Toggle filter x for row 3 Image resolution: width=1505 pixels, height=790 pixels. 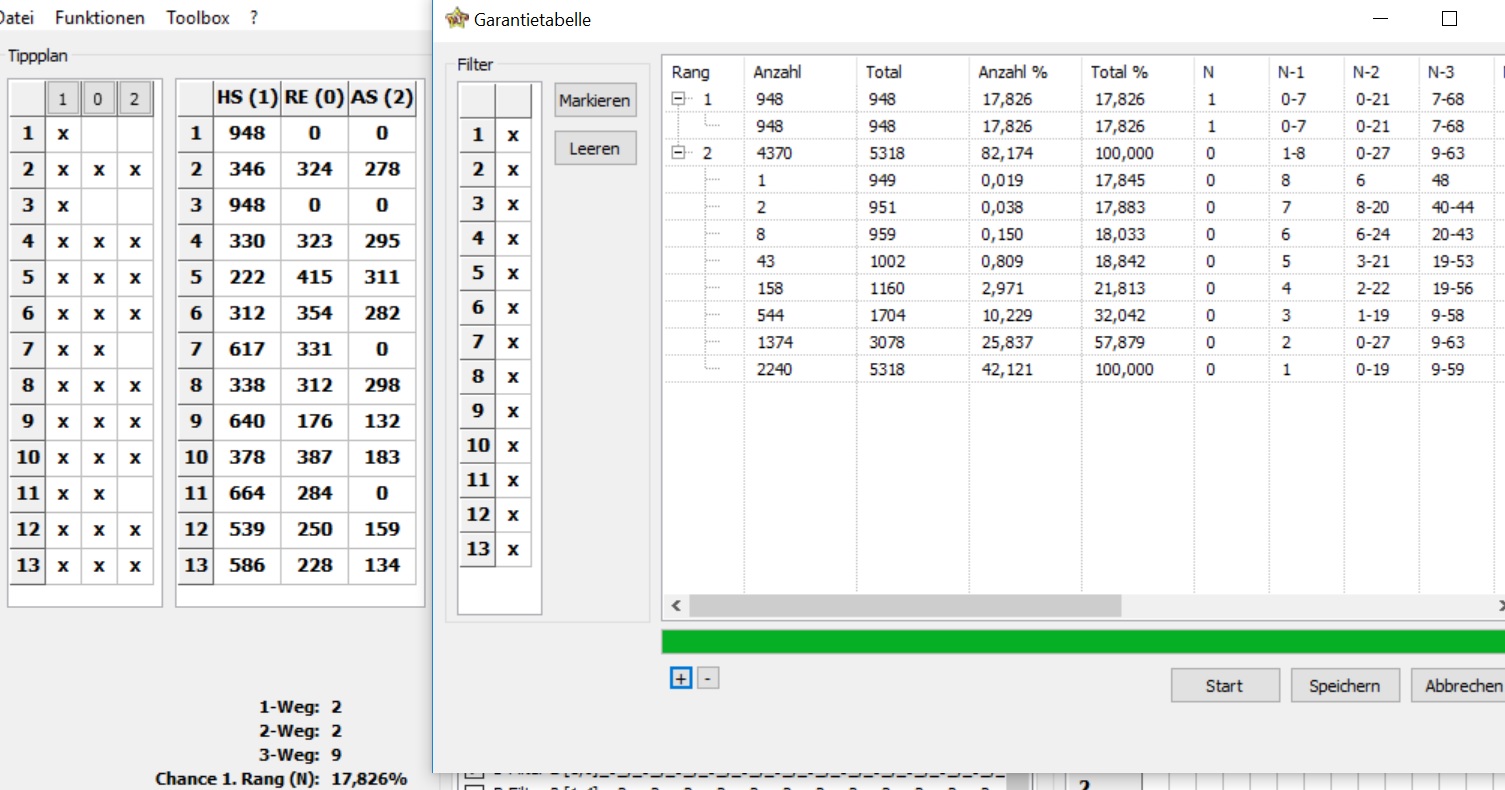point(513,204)
